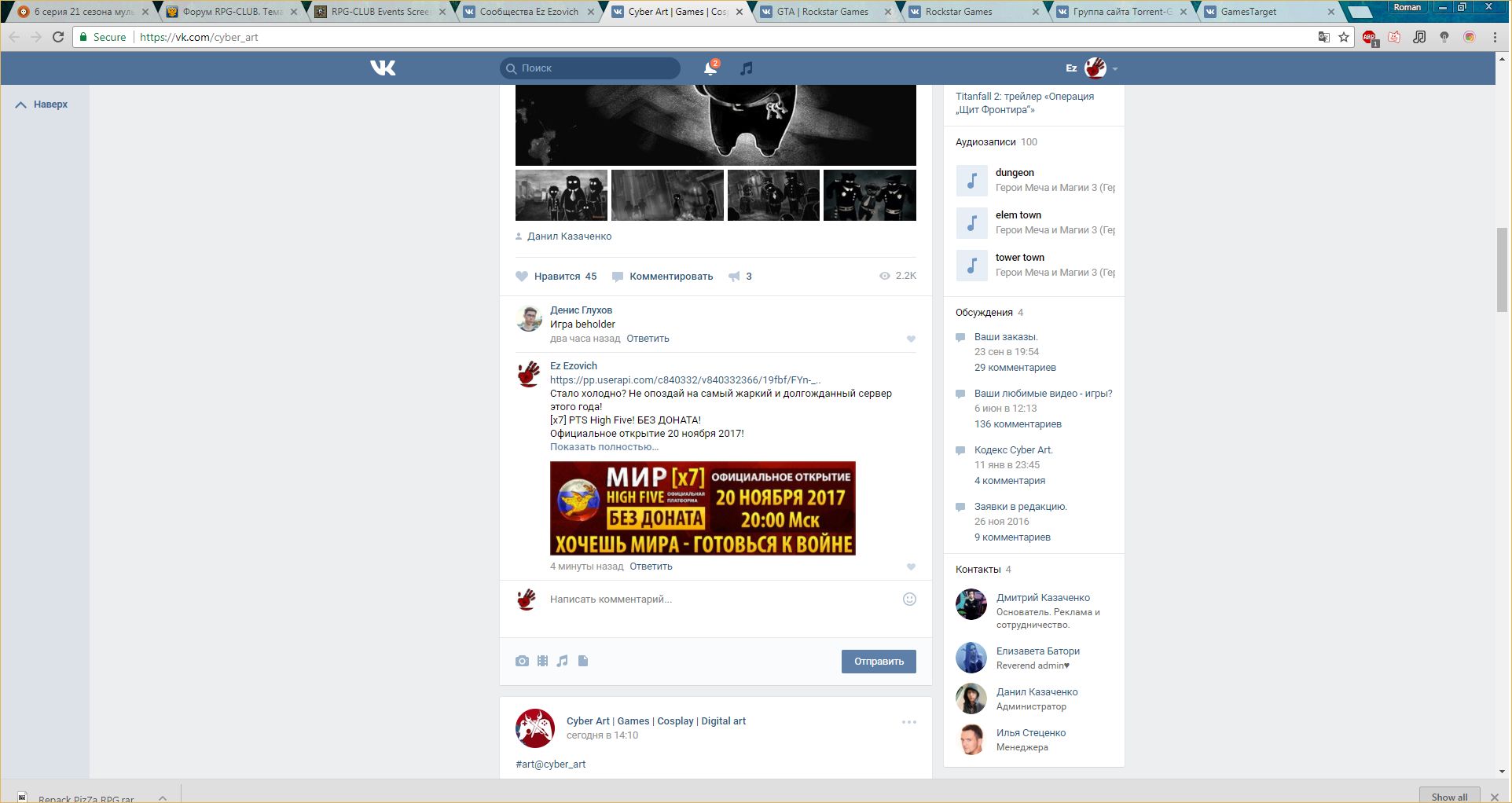The height and width of the screenshot is (803, 1512).
Task: Attach a video to the comment
Action: pos(542,662)
